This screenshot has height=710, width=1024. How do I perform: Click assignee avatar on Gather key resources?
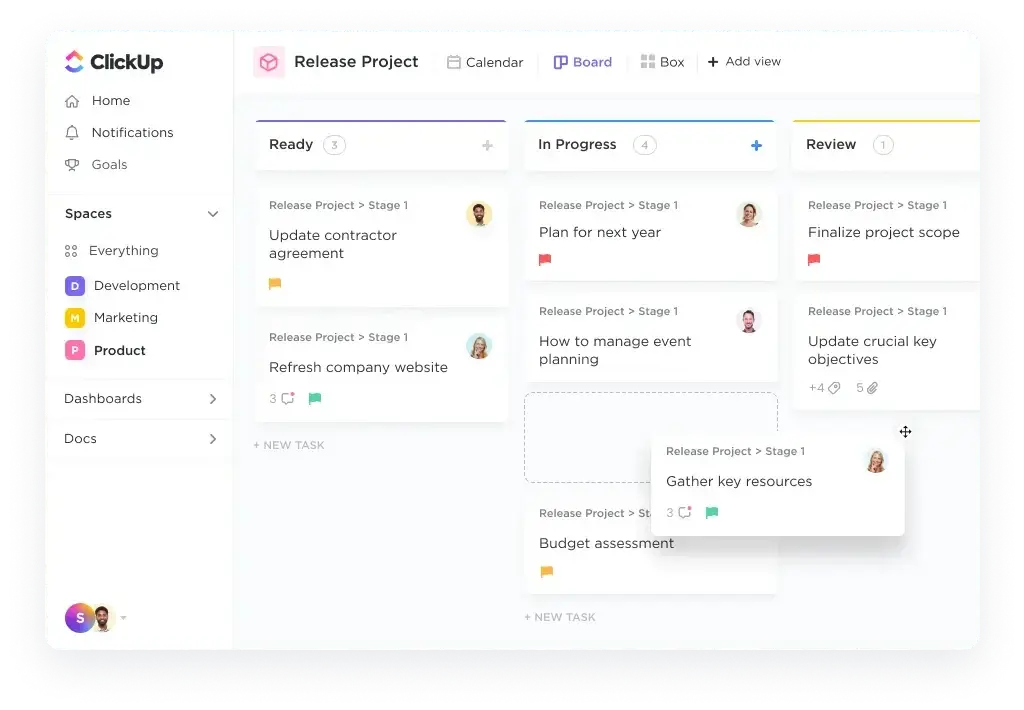tap(876, 461)
